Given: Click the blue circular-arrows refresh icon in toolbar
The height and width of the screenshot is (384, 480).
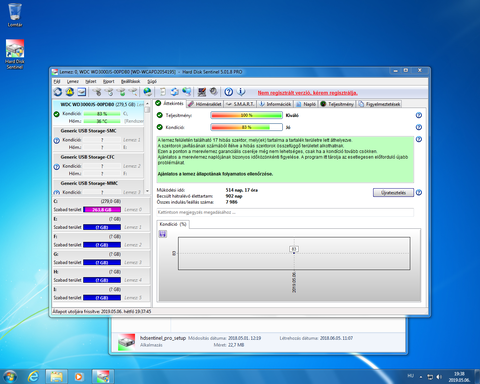Looking at the screenshot, I should (58, 92).
